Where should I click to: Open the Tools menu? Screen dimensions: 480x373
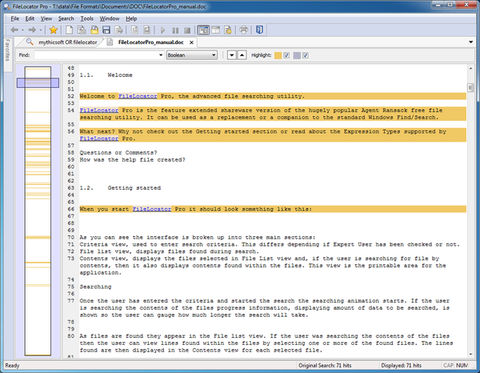click(x=87, y=19)
